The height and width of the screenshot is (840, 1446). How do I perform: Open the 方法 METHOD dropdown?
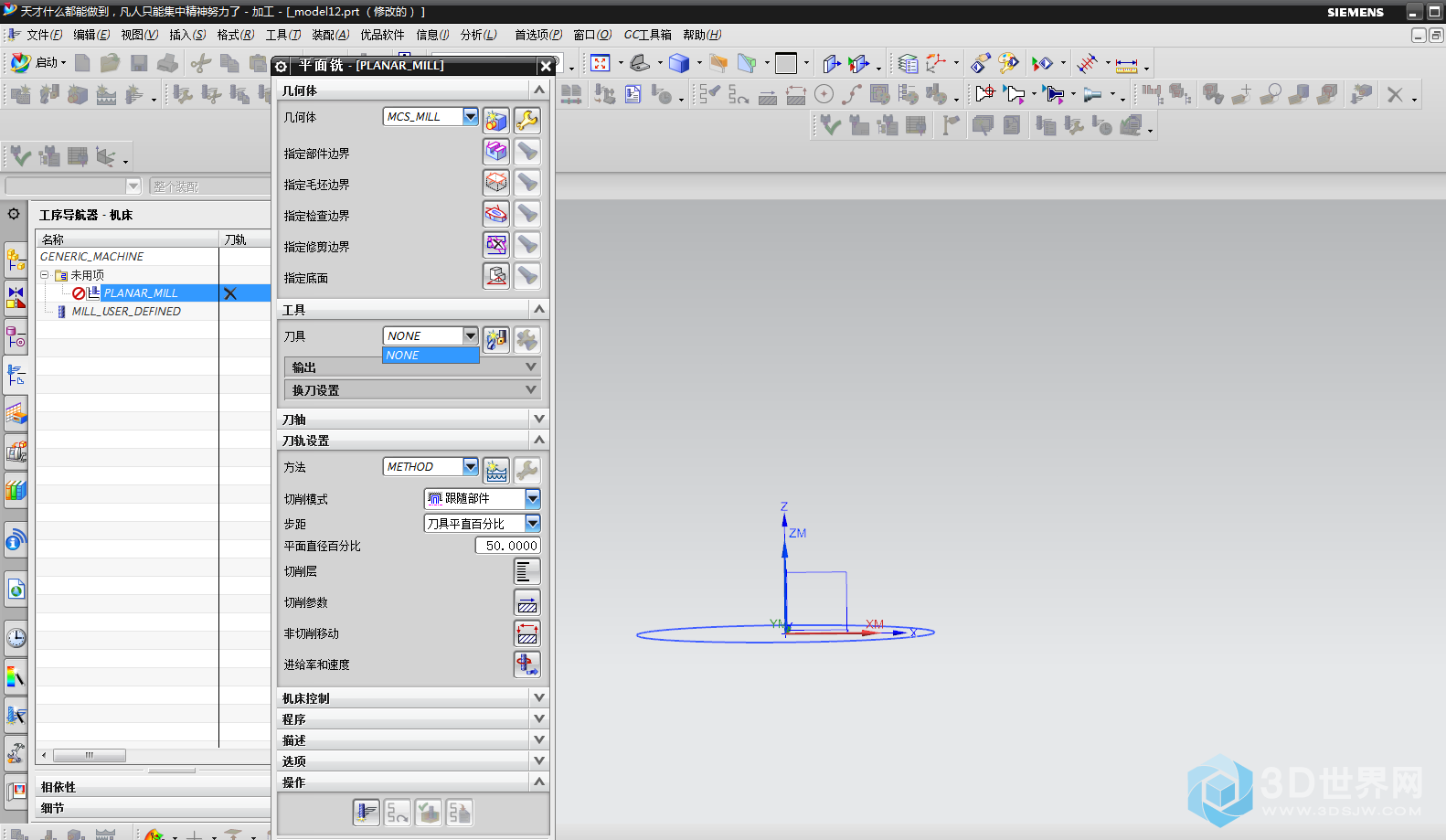471,466
